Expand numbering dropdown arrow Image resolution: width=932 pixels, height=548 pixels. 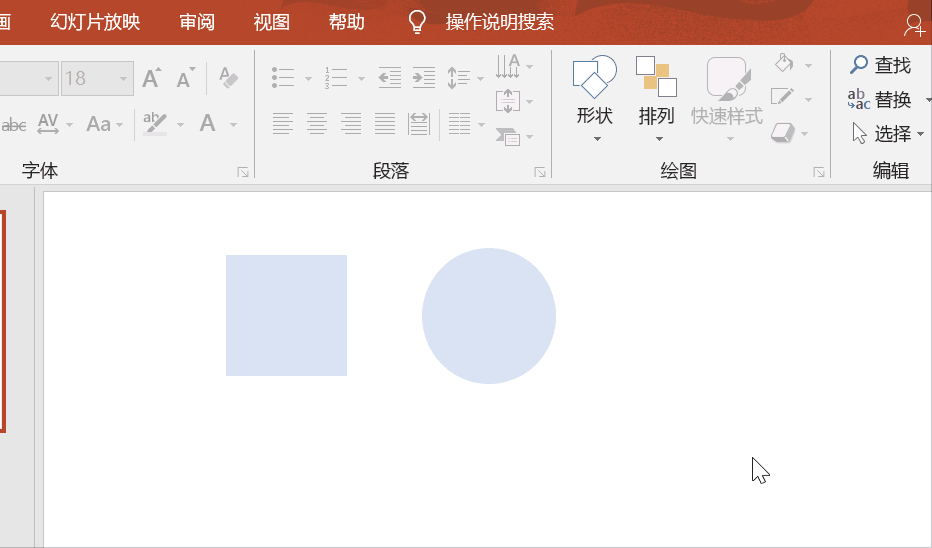click(361, 78)
